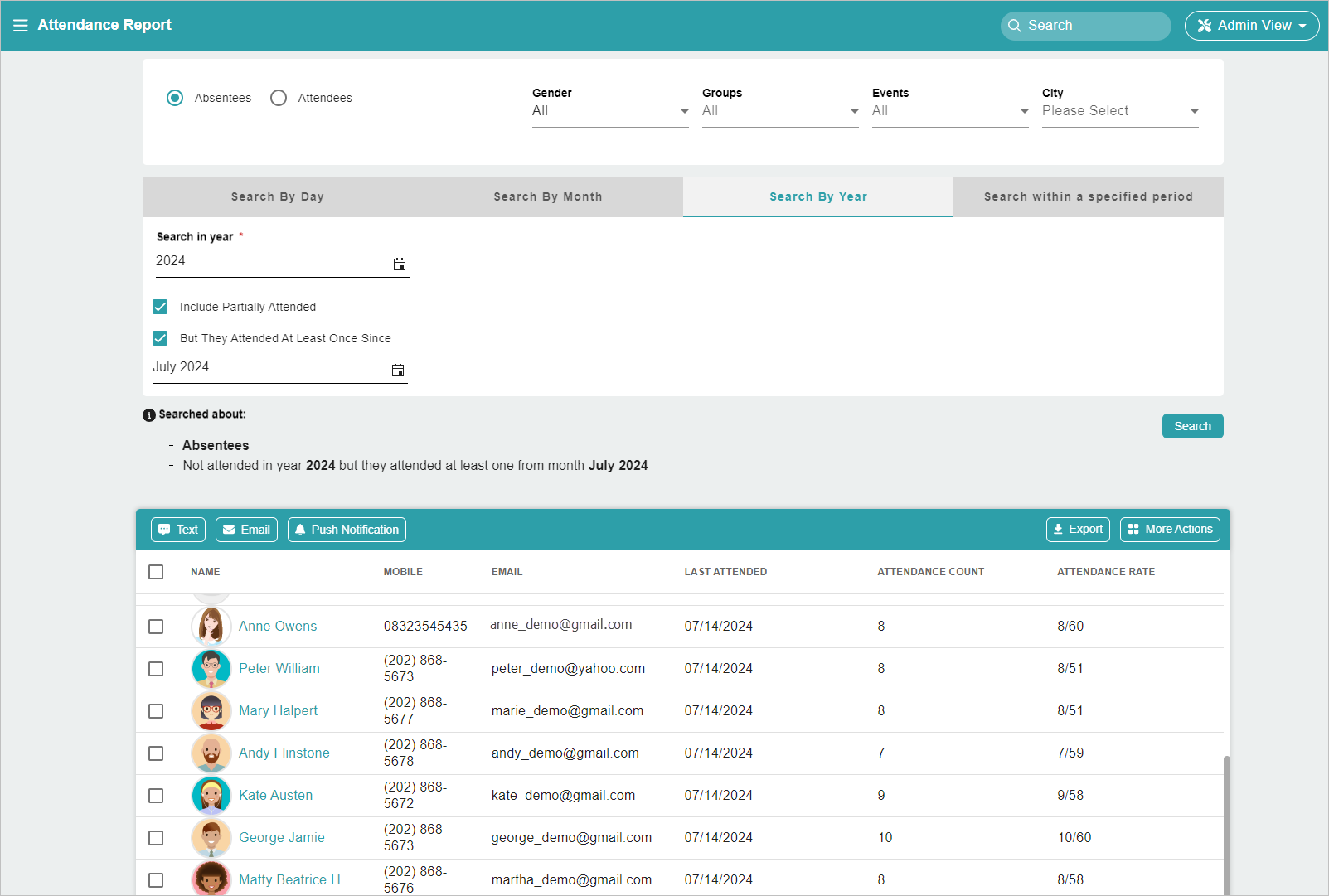Open Kate Austen profile link
This screenshot has height=896, width=1329.
(x=275, y=796)
